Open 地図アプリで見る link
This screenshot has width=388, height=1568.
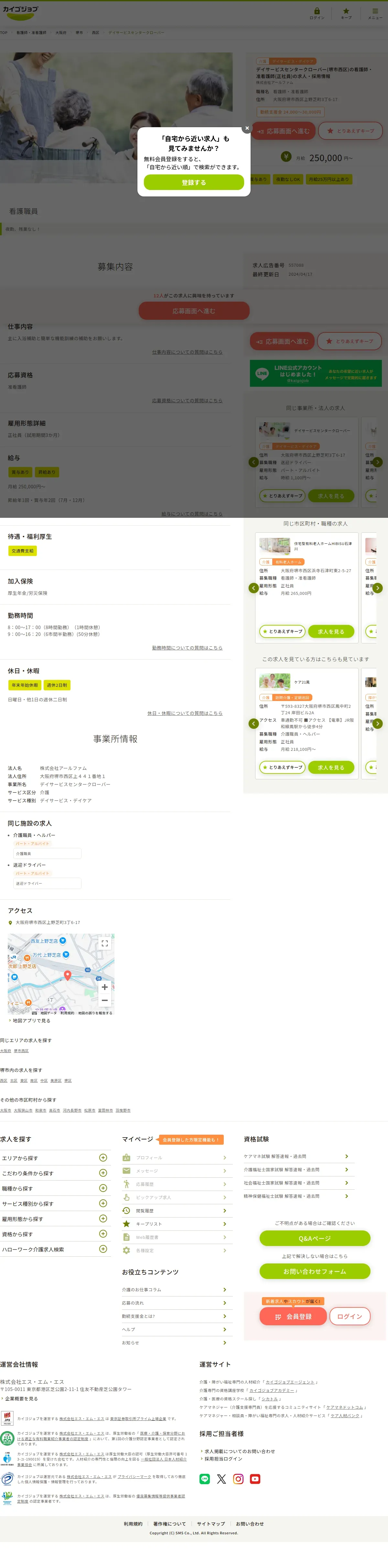coord(31,1021)
